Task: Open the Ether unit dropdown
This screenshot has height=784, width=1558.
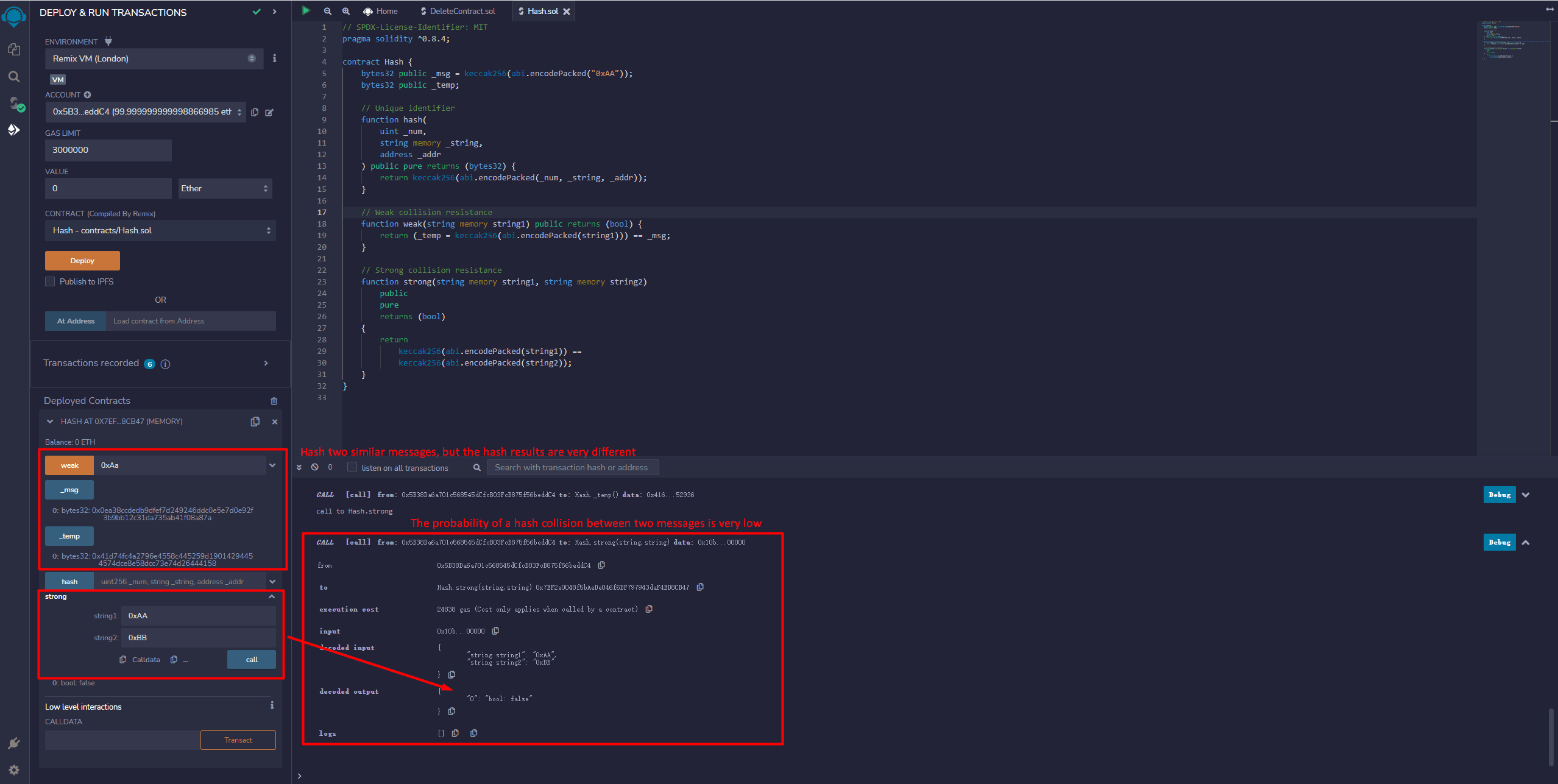Action: coord(224,188)
